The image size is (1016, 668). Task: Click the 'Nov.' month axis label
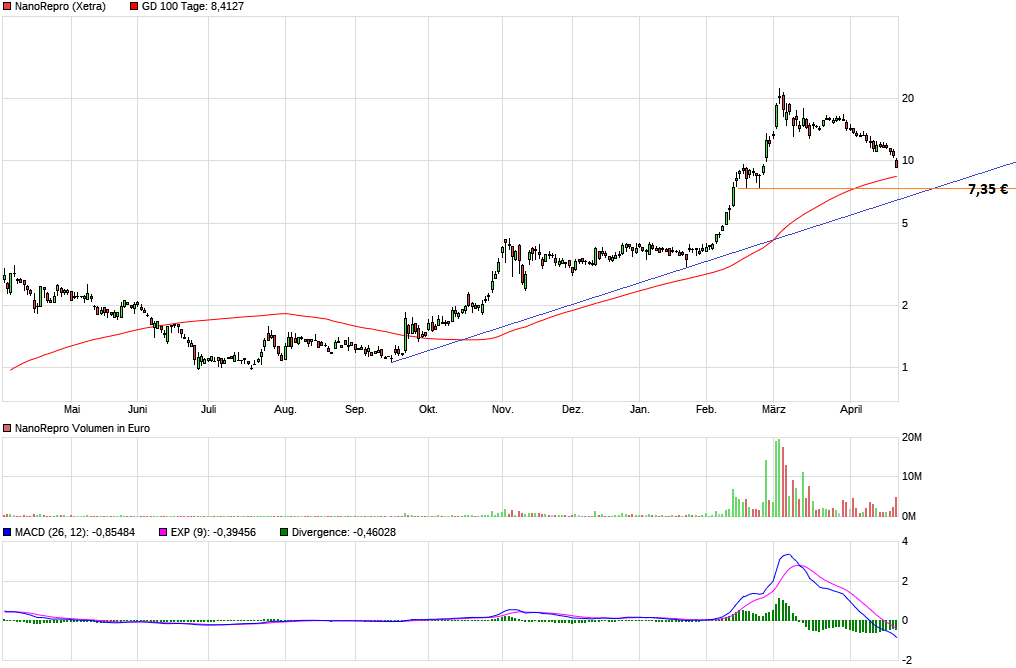[502, 409]
